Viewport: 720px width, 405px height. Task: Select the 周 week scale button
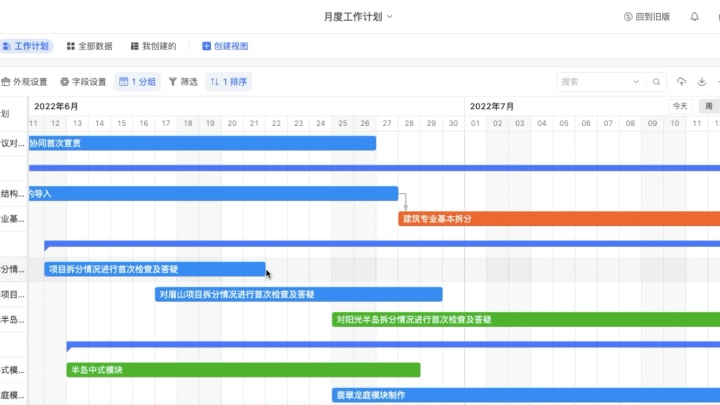coord(709,106)
